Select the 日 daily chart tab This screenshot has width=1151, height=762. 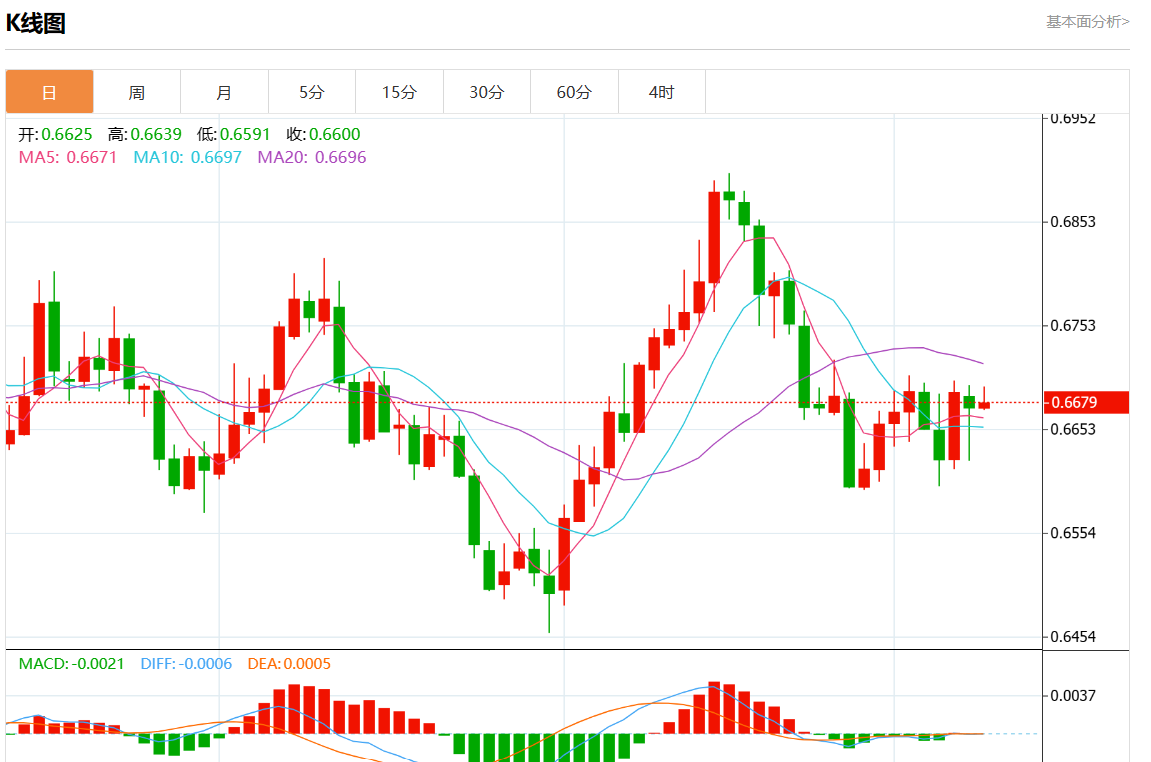[x=49, y=92]
